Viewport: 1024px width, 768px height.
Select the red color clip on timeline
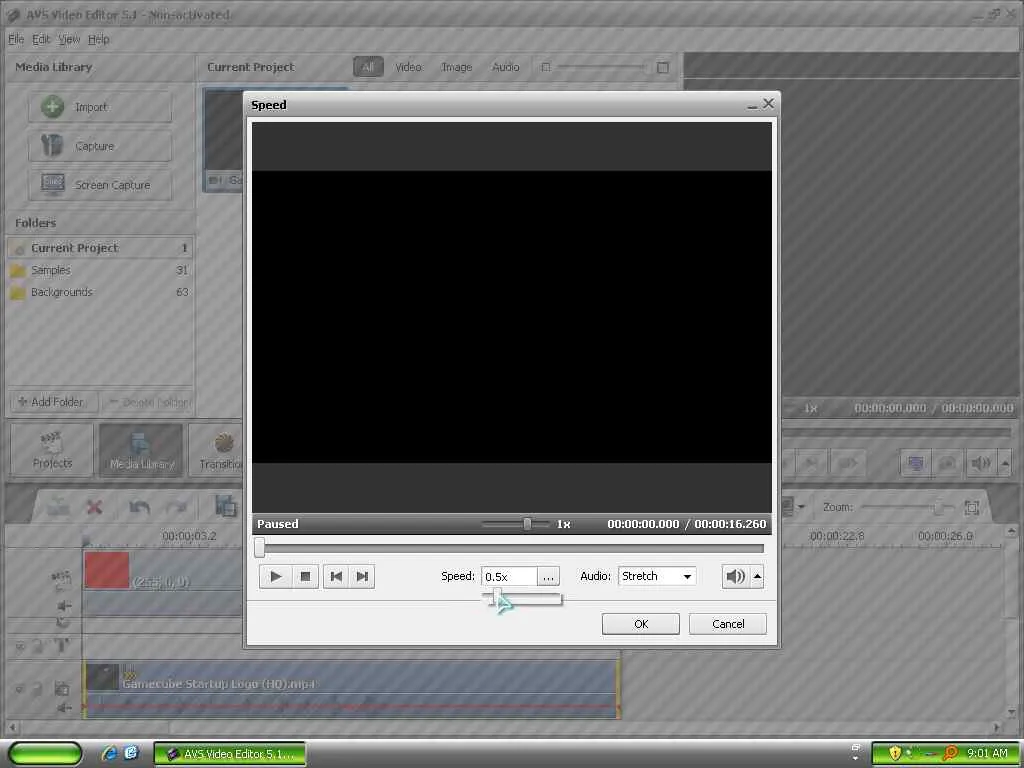tap(106, 570)
